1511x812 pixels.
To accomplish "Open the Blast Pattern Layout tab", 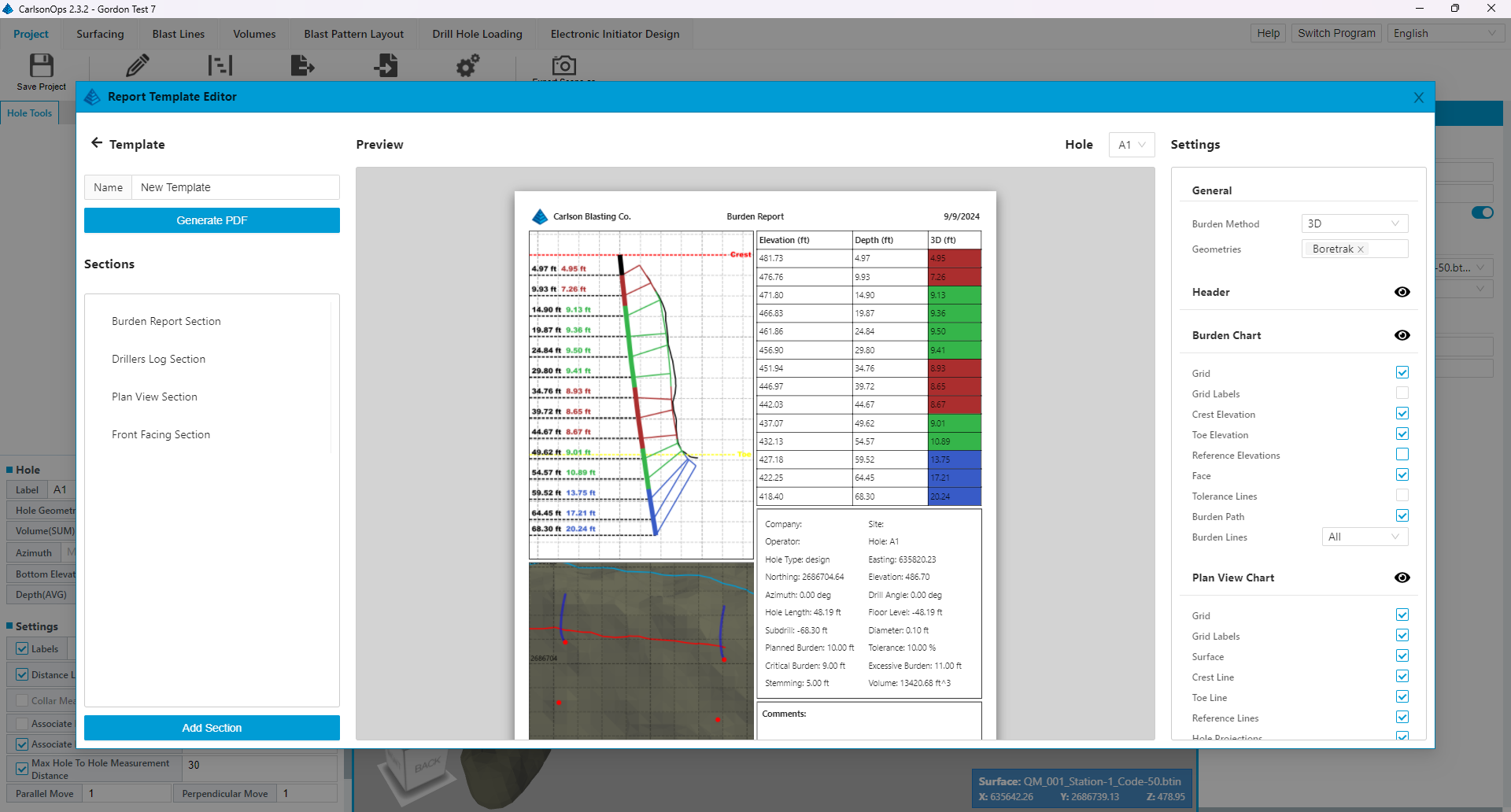I will (x=353, y=34).
